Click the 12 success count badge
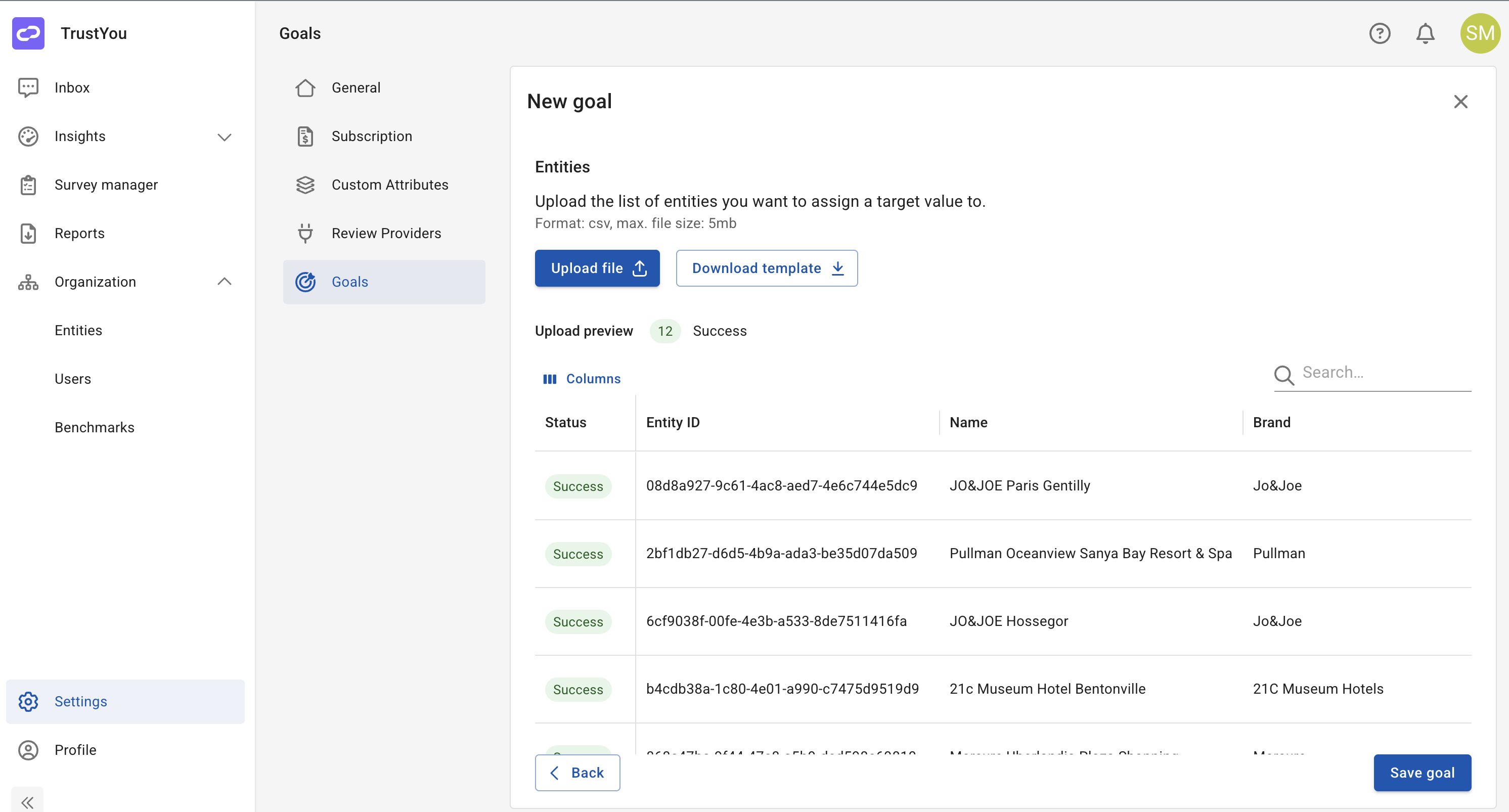This screenshot has width=1509, height=812. click(665, 331)
